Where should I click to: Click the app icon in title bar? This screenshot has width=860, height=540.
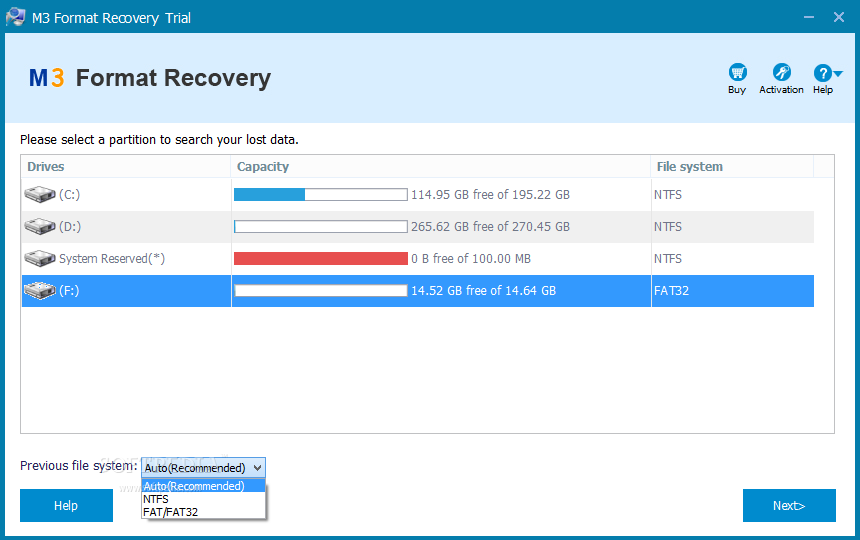click(15, 17)
